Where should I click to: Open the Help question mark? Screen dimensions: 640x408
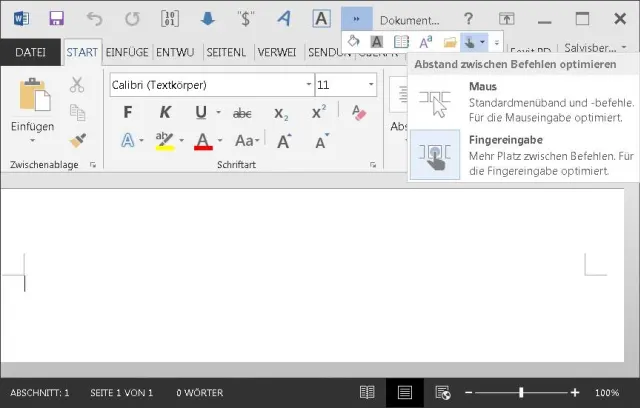tap(469, 19)
